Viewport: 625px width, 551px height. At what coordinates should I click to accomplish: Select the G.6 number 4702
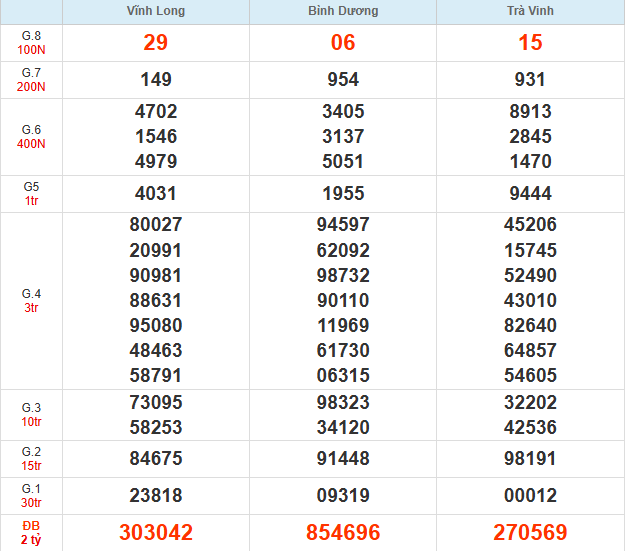[x=156, y=111]
